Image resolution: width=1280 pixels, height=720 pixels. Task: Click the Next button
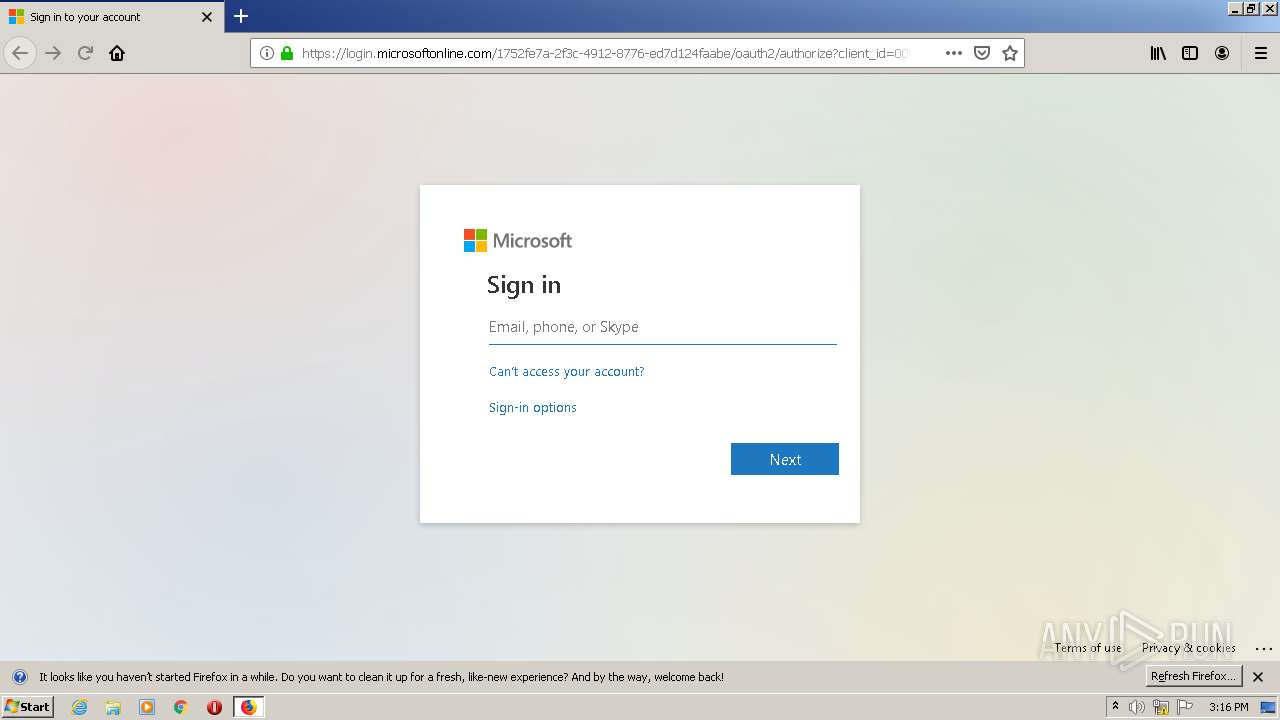click(785, 459)
